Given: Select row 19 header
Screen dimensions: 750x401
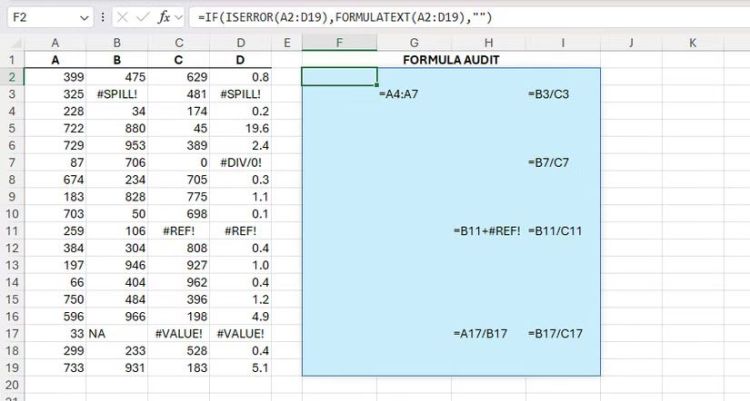Looking at the screenshot, I should [x=11, y=368].
